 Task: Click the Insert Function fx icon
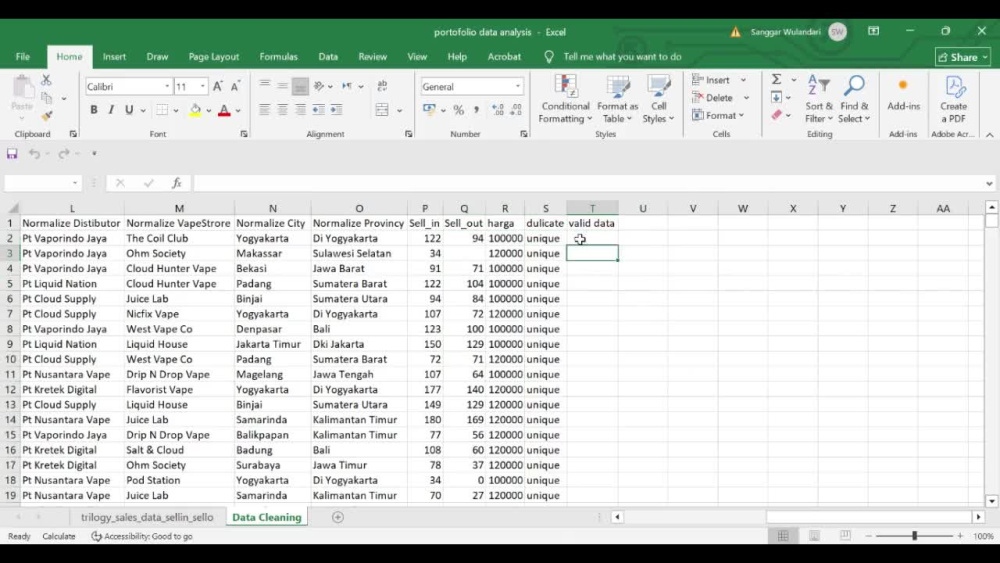click(x=177, y=183)
